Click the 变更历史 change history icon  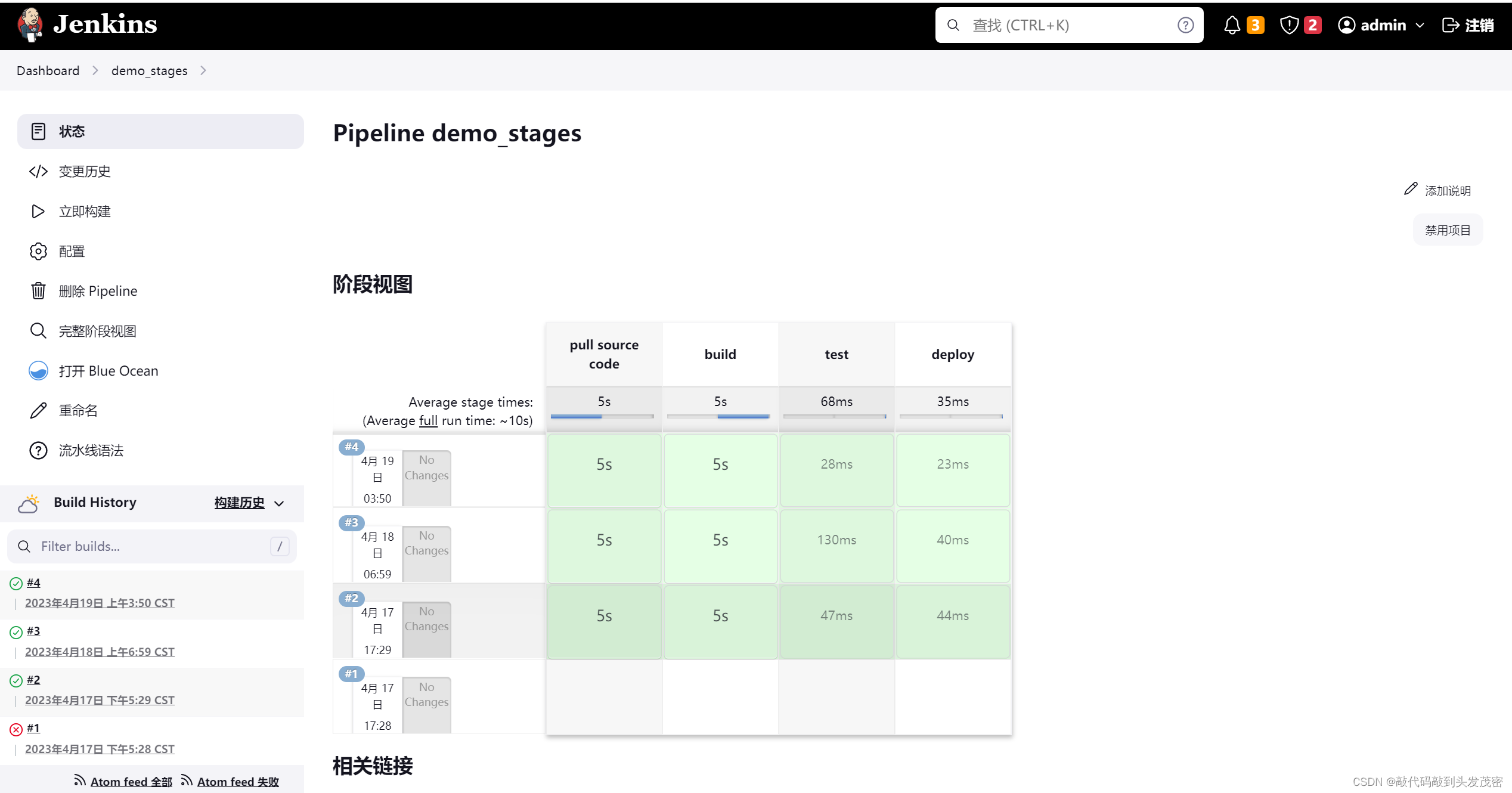point(38,170)
